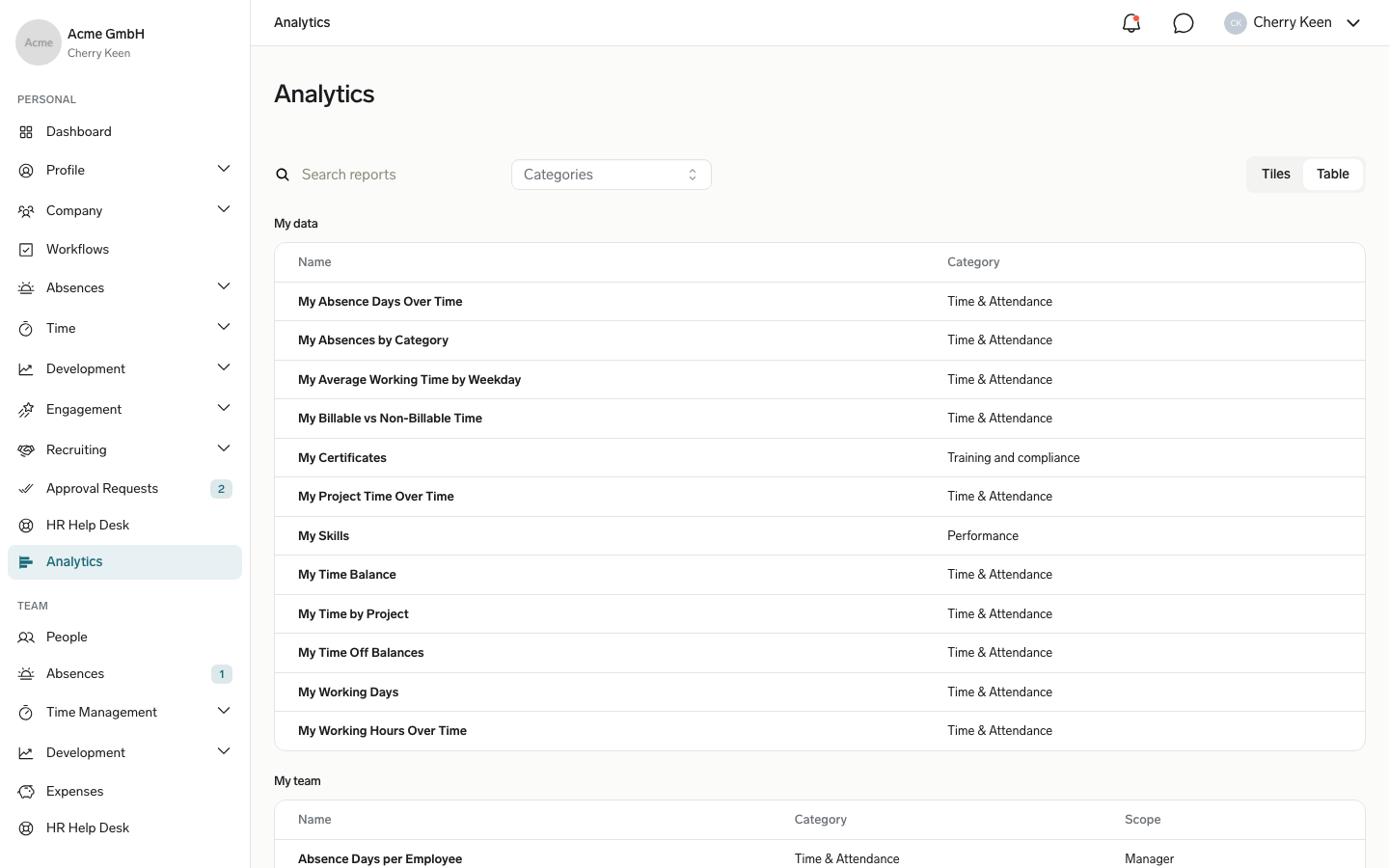The image size is (1389, 868).
Task: Switch to Table view
Action: click(x=1333, y=175)
